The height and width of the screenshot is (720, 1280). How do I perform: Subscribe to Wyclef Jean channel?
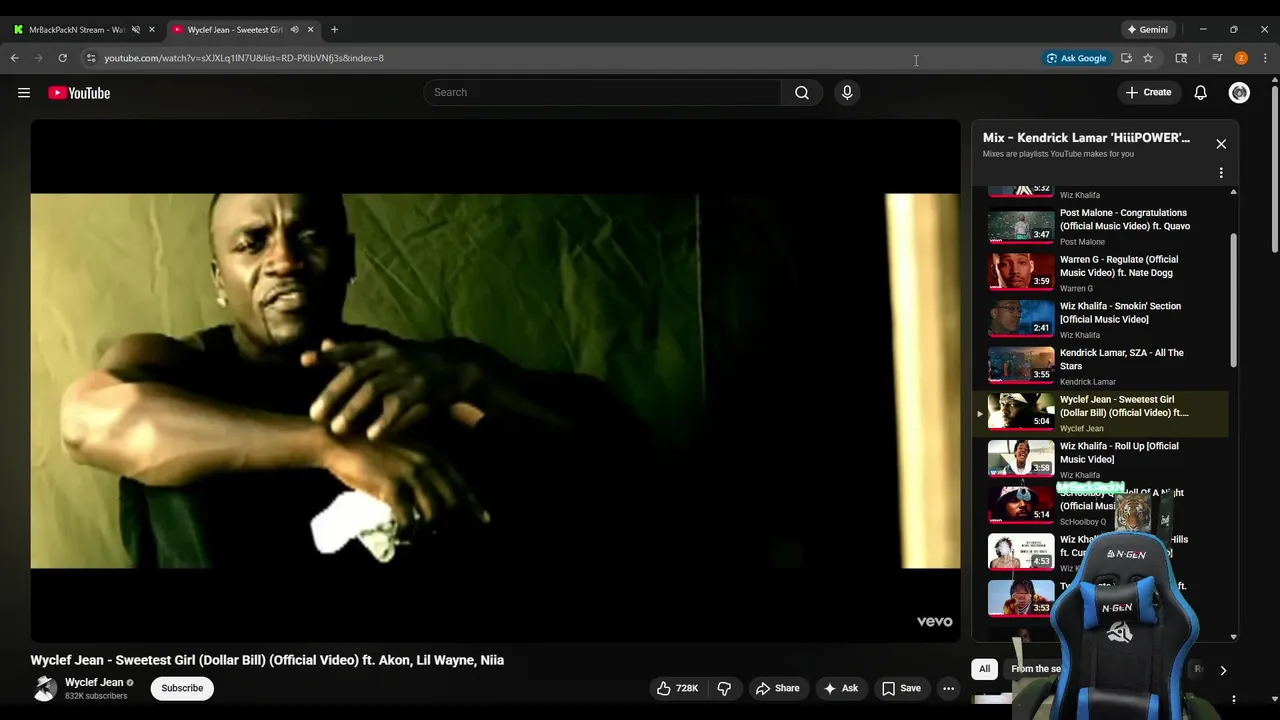182,688
